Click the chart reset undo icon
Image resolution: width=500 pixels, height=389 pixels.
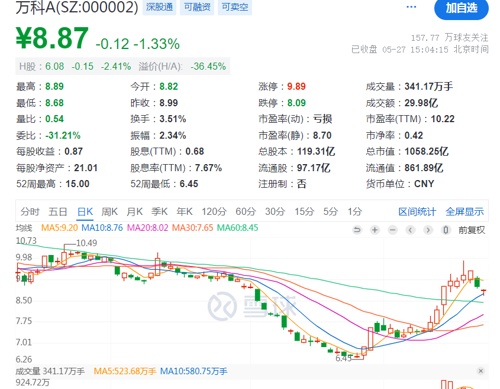pyautogui.click(x=357, y=230)
